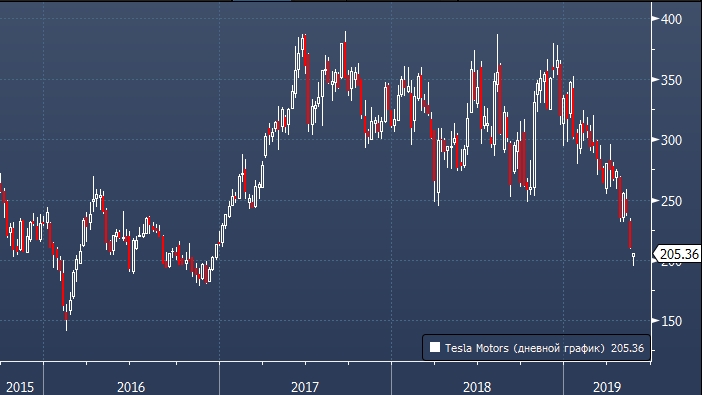Click the 350 price axis label

pos(672,81)
